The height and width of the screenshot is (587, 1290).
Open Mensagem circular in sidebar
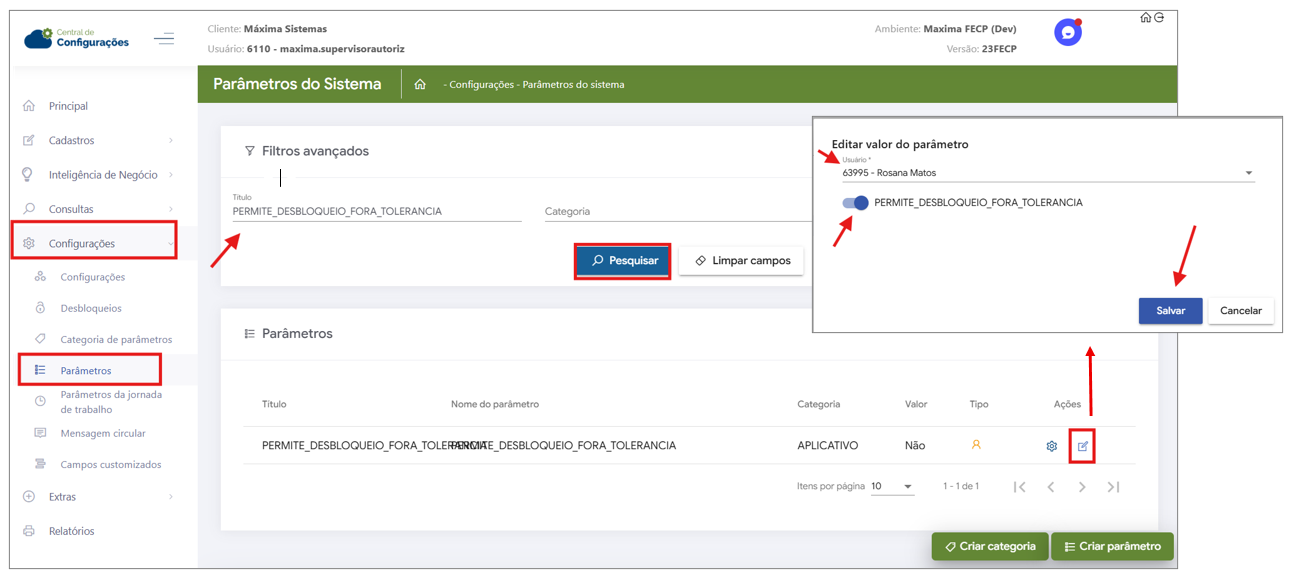pos(103,433)
